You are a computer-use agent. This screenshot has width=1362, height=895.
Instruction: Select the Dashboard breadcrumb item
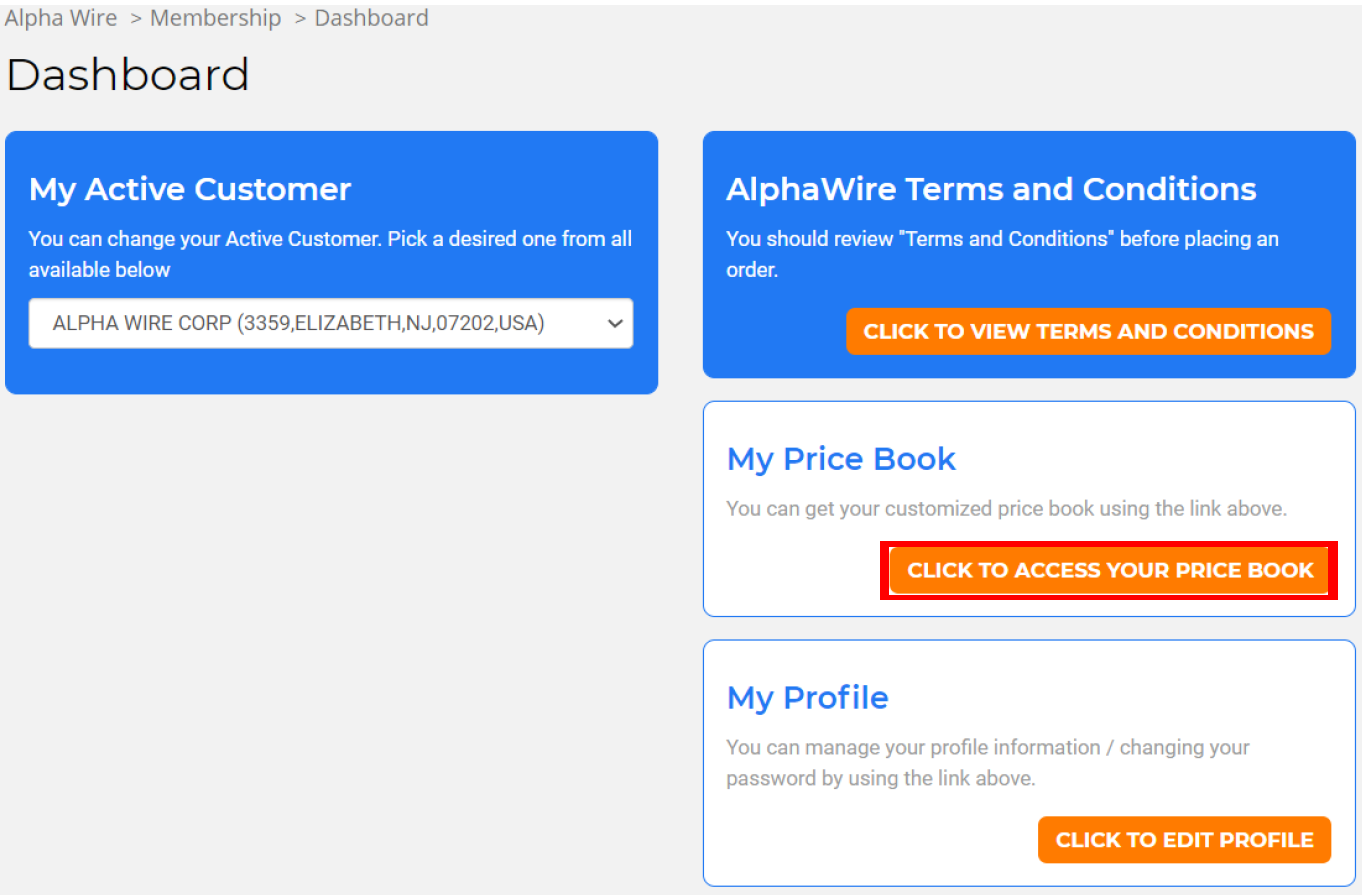(371, 18)
